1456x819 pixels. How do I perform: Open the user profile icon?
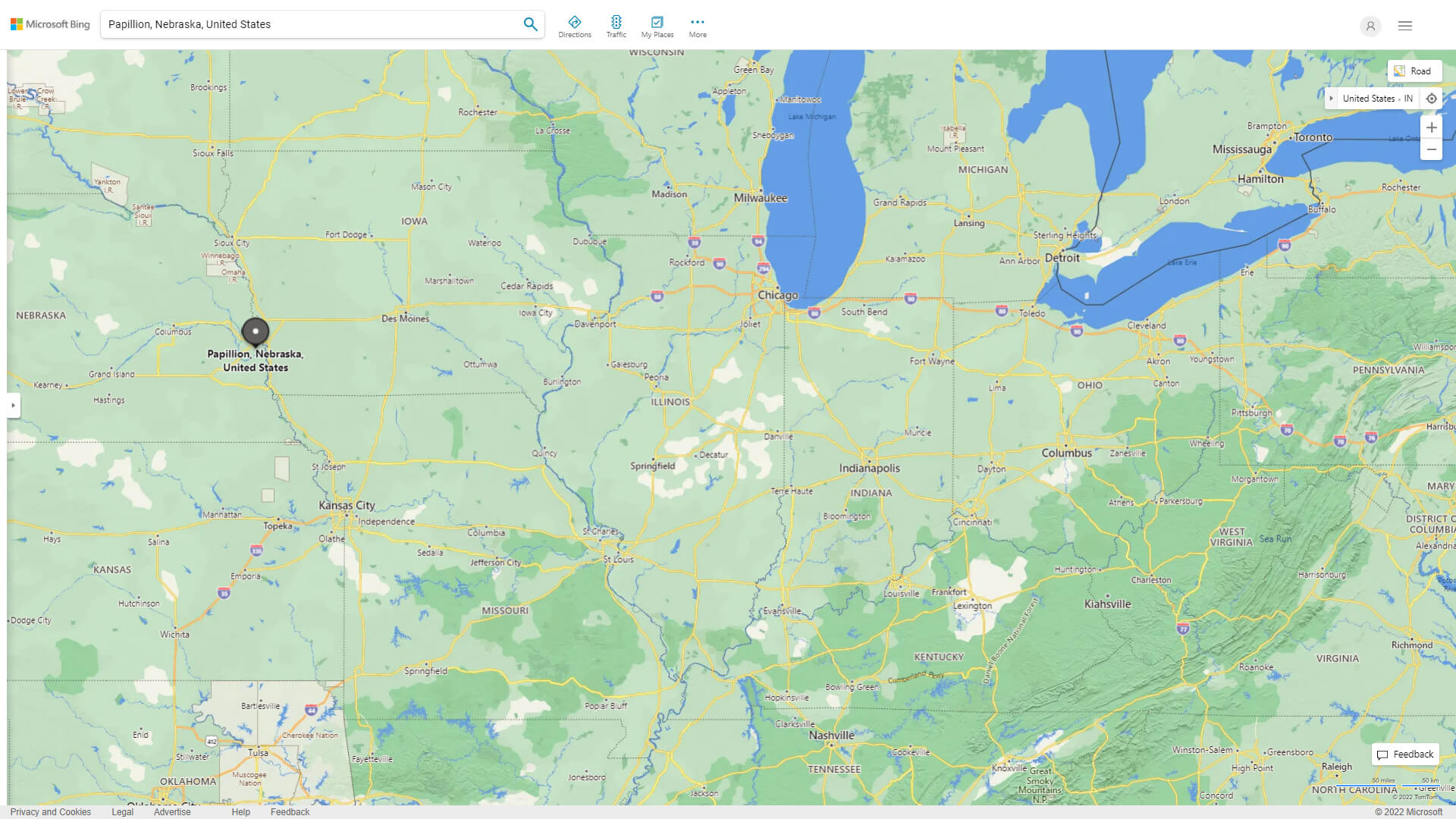coord(1370,26)
